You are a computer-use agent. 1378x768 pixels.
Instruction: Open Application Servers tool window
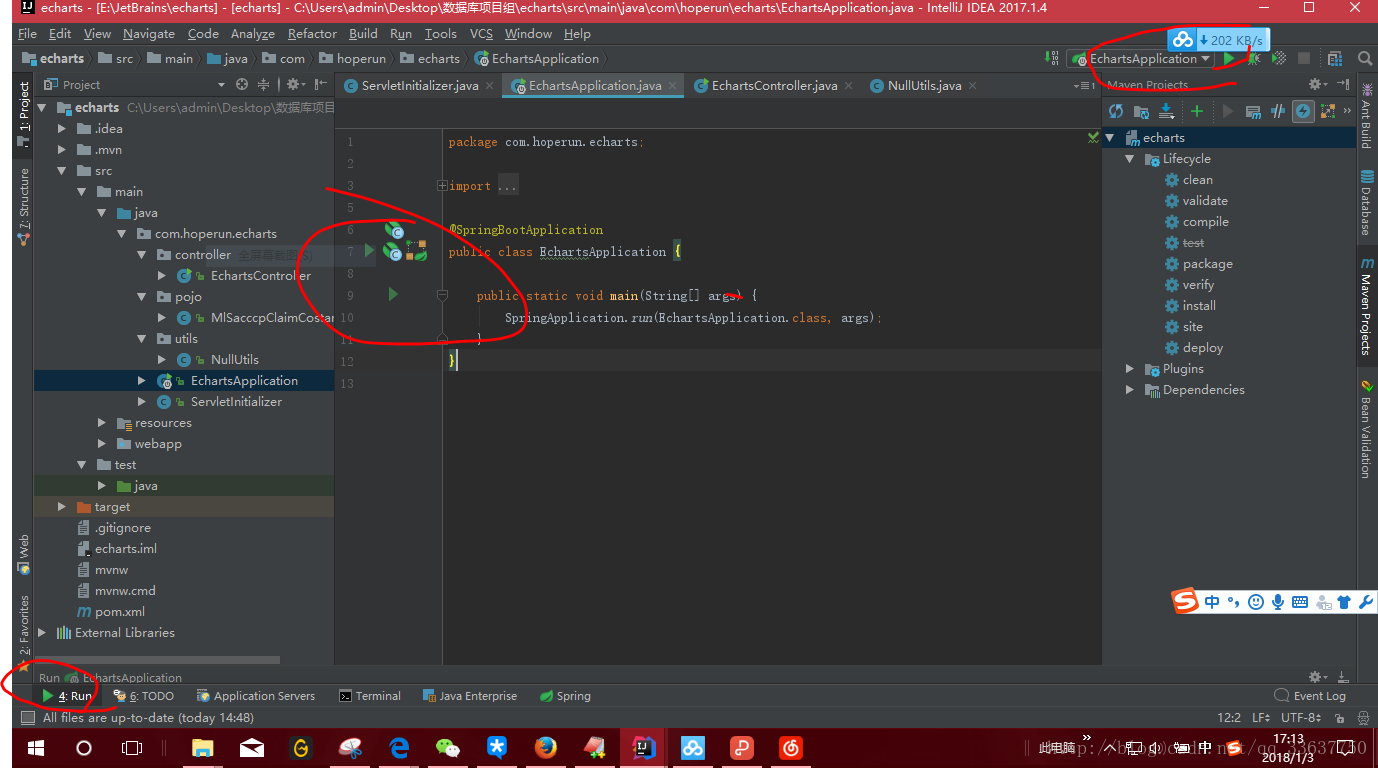[256, 696]
